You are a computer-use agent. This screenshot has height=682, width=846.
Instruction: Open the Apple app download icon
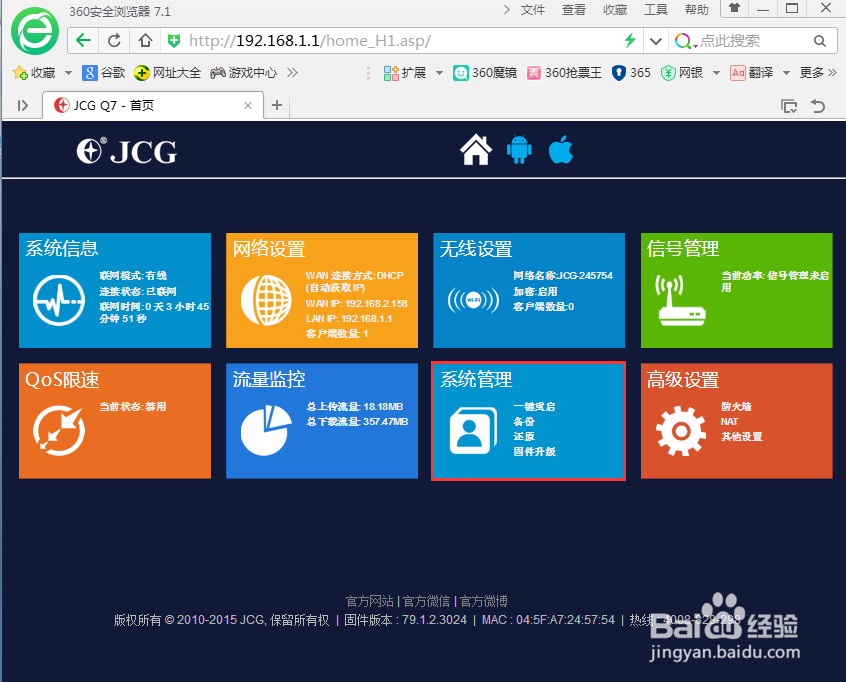[x=560, y=148]
